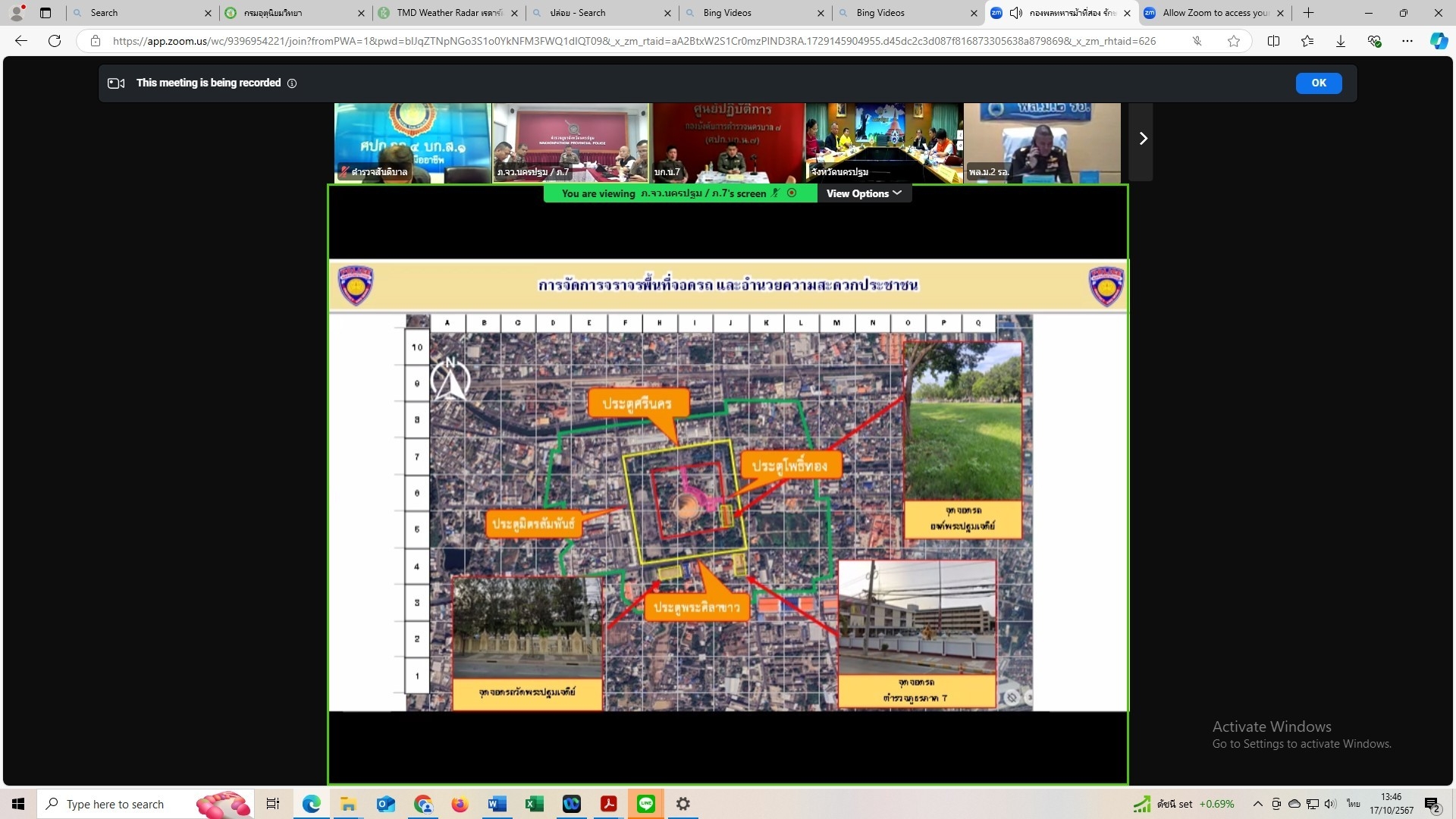This screenshot has width=1456, height=819.
Task: Open Settings and more ellipsis menu
Action: (1407, 41)
